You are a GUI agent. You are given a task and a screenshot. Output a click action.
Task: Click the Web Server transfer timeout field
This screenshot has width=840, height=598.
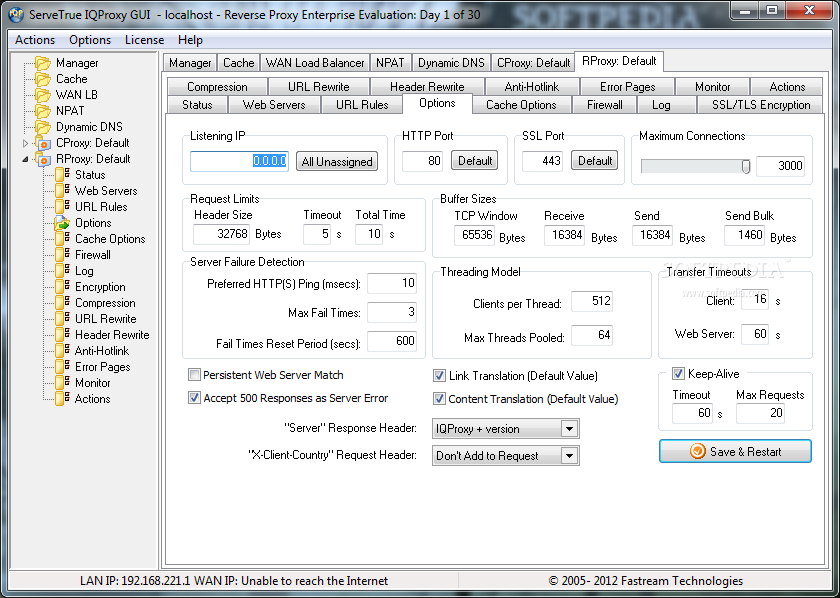tap(755, 334)
